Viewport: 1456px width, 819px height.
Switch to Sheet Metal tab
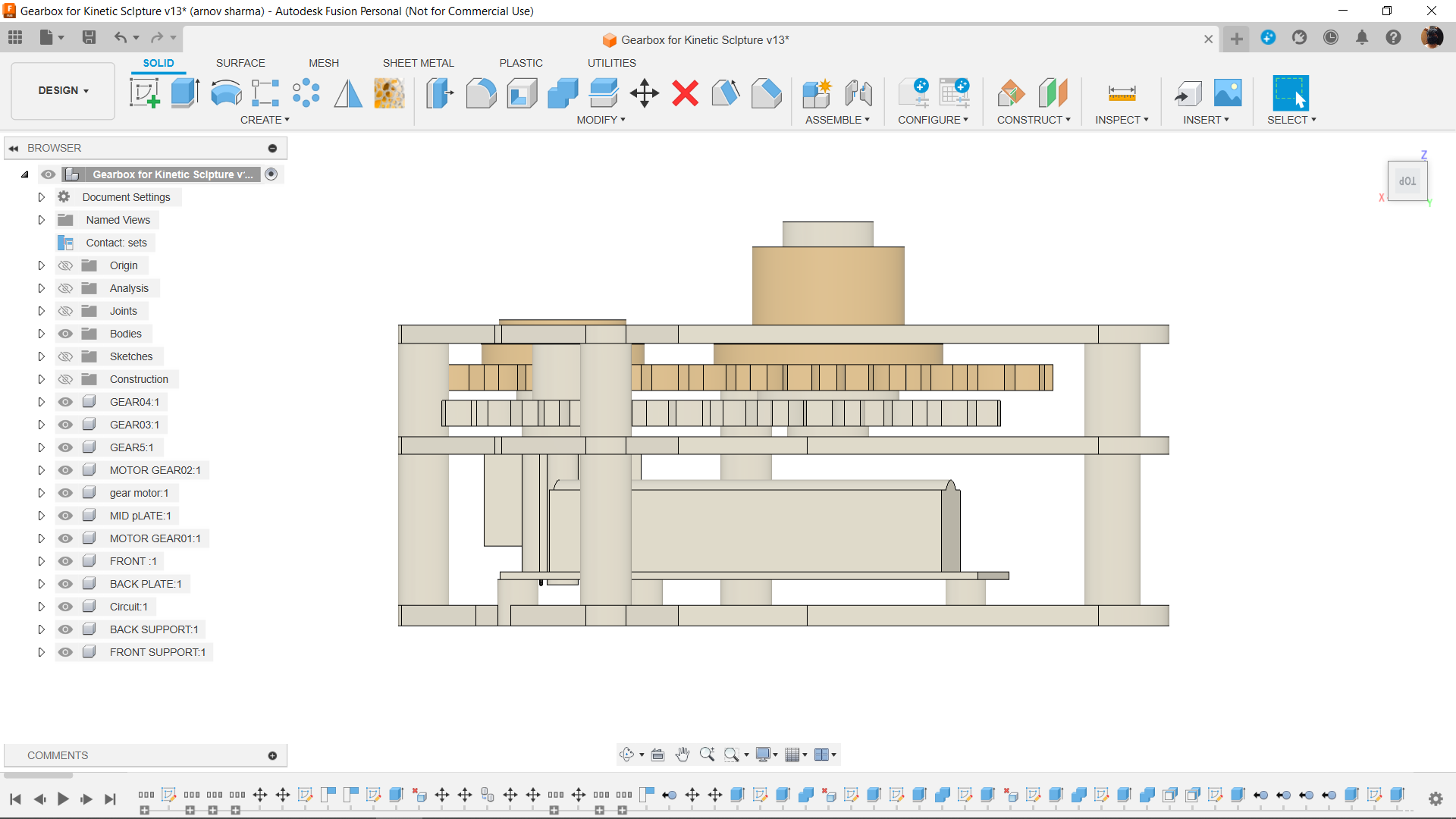point(419,63)
